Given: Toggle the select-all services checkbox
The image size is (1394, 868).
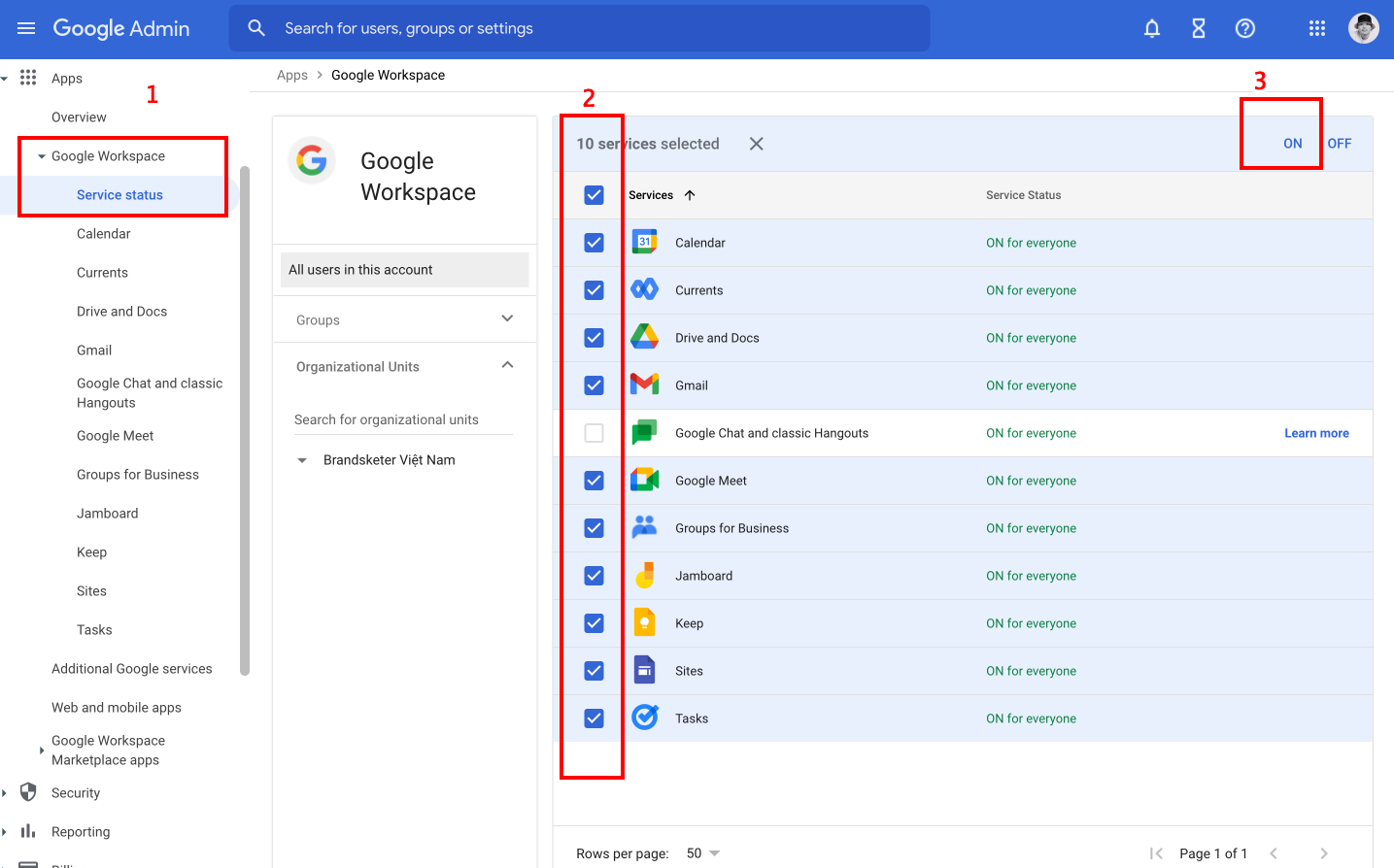Looking at the screenshot, I should point(595,195).
